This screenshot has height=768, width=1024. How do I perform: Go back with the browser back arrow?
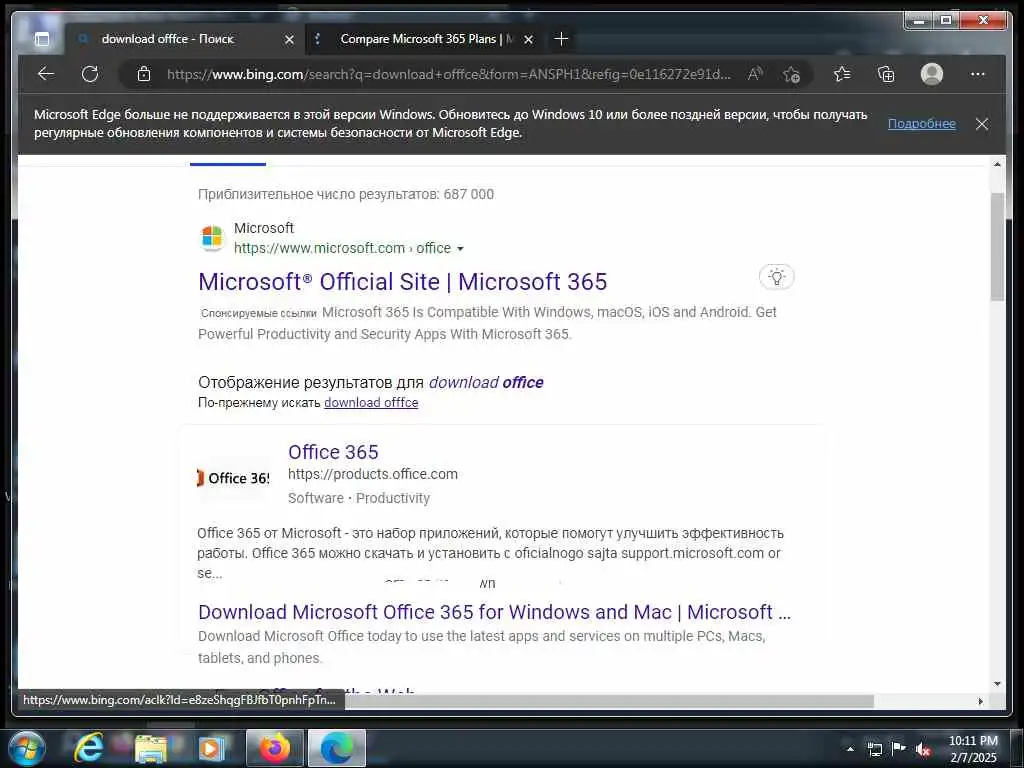[x=46, y=74]
